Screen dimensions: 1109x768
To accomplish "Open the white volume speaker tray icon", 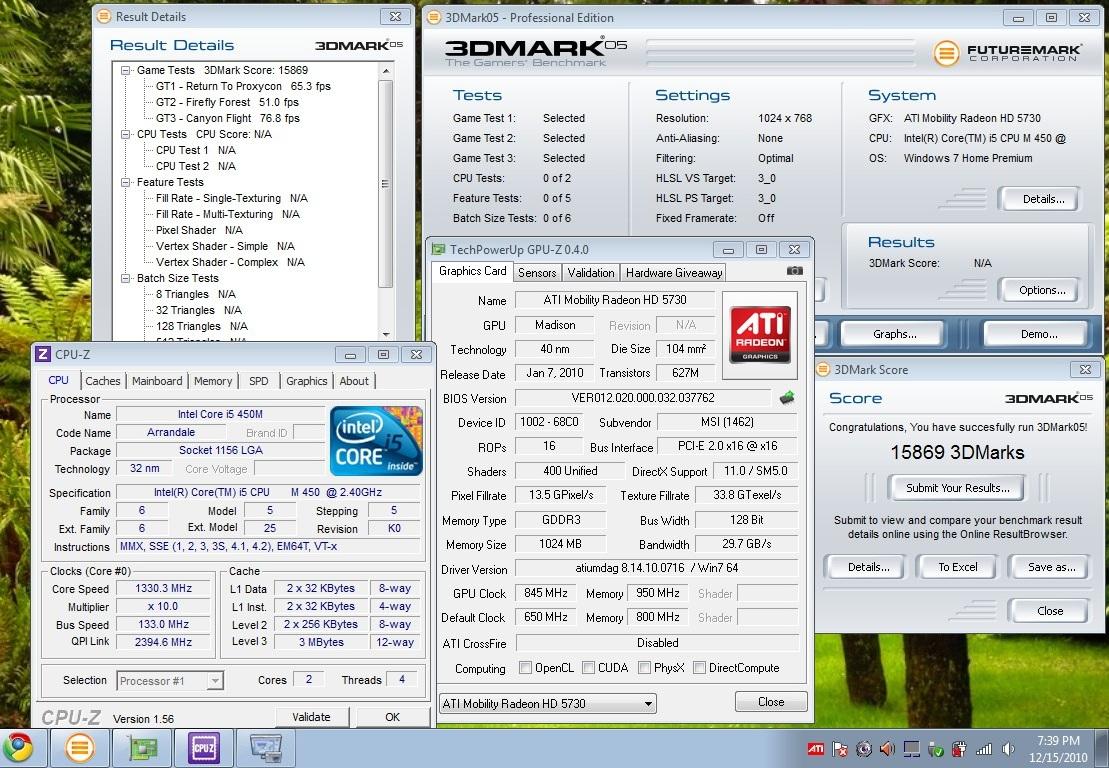I will click(1008, 749).
